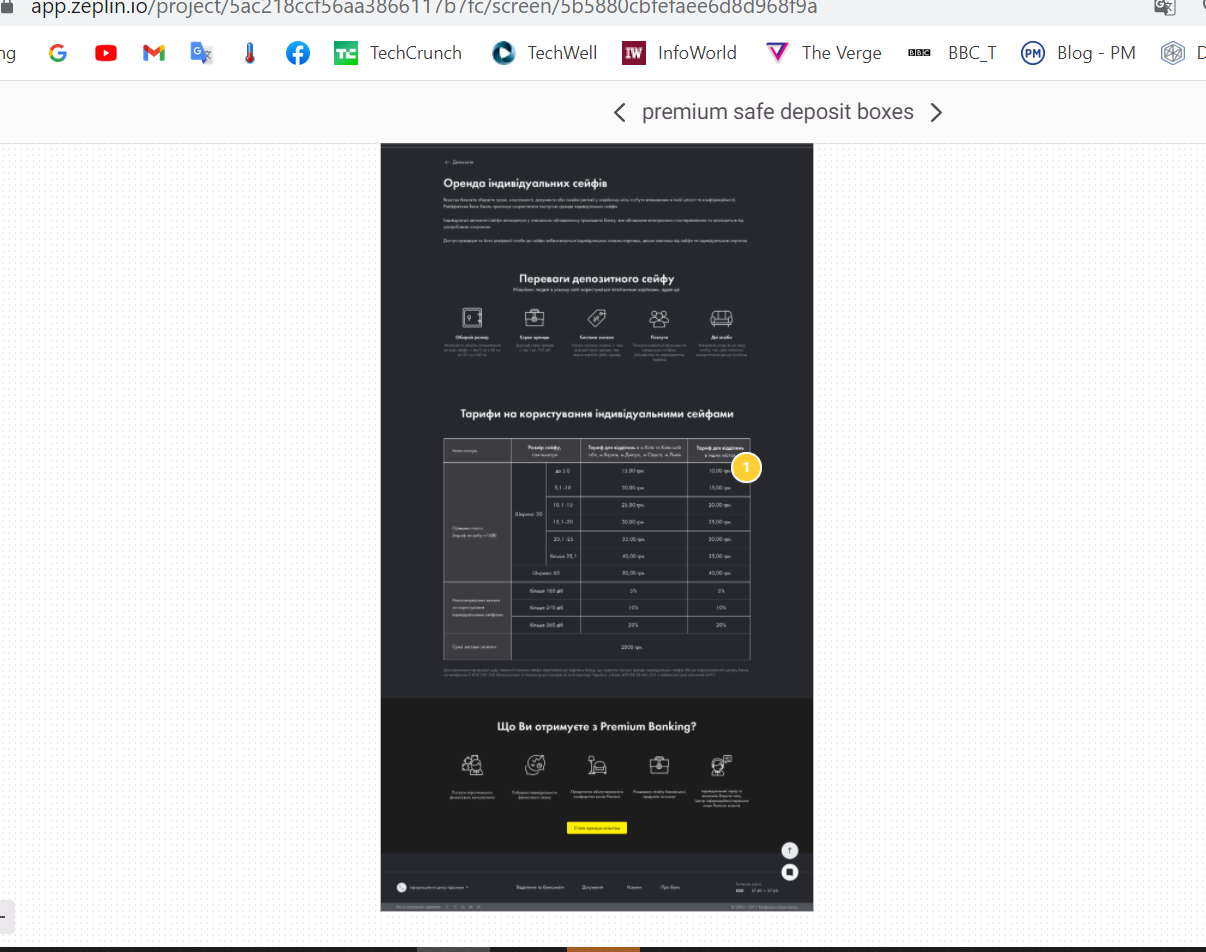Viewport: 1206px width, 952px height.
Task: Click the yellow button in the mockup
Action: click(596, 828)
